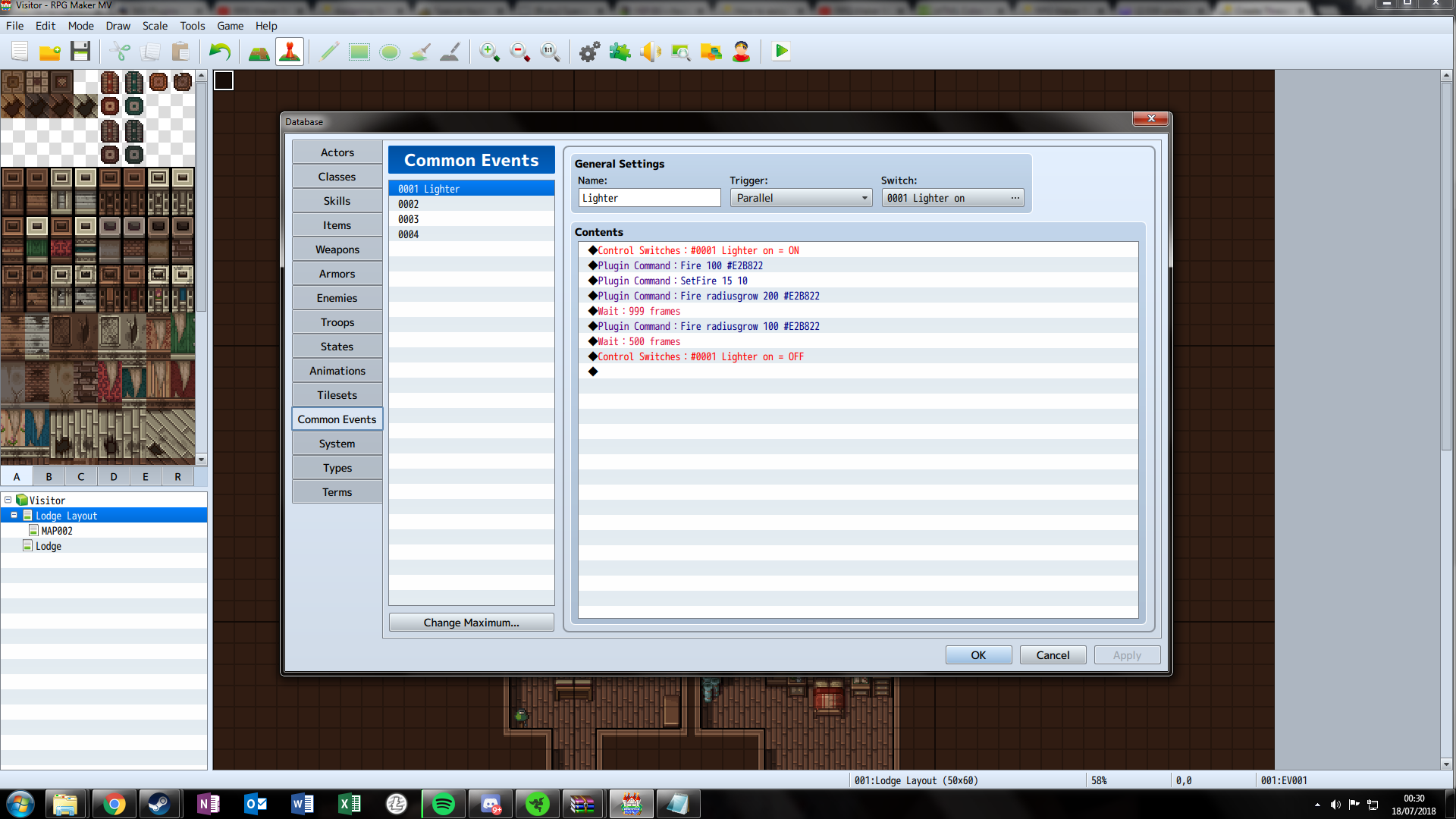The width and height of the screenshot is (1456, 819).
Task: Select the Lighter on = OFF command
Action: coord(858,356)
